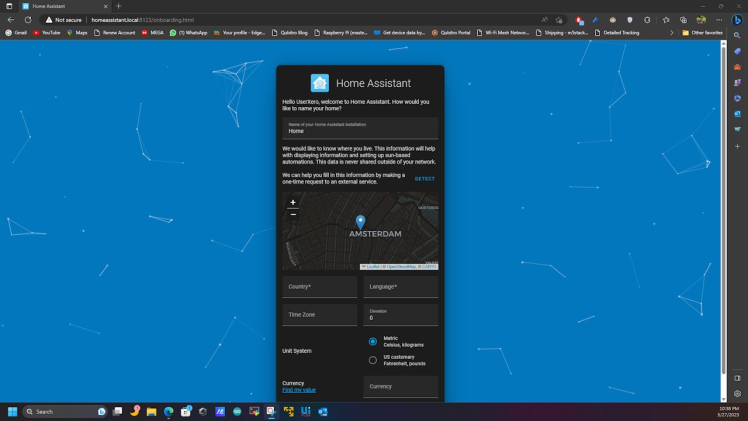Open the Time Zone dropdown
The height and width of the screenshot is (421, 748).
pos(320,315)
